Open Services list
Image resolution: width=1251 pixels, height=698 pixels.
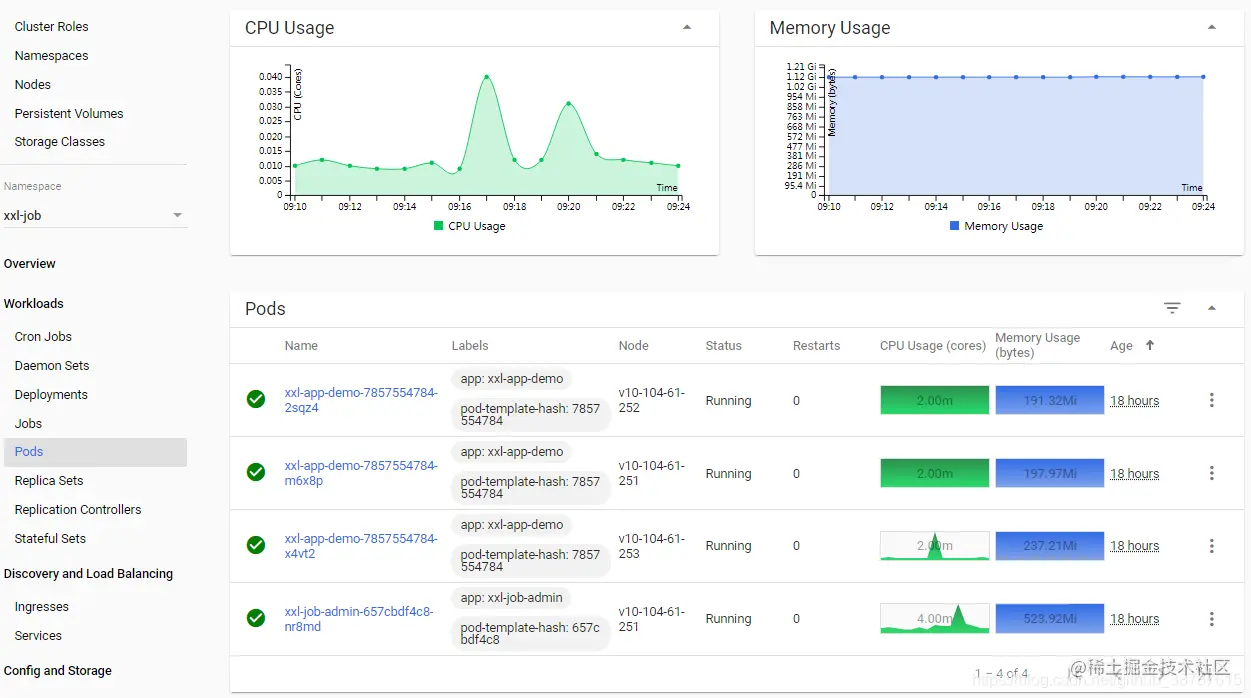(x=38, y=636)
